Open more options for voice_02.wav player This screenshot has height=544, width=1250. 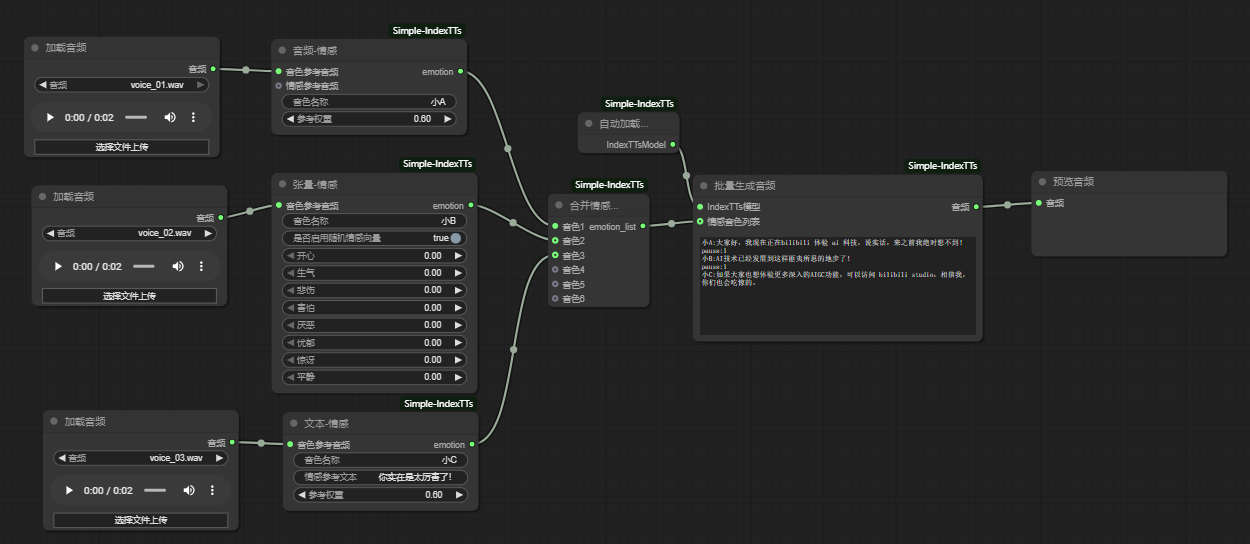click(x=201, y=267)
